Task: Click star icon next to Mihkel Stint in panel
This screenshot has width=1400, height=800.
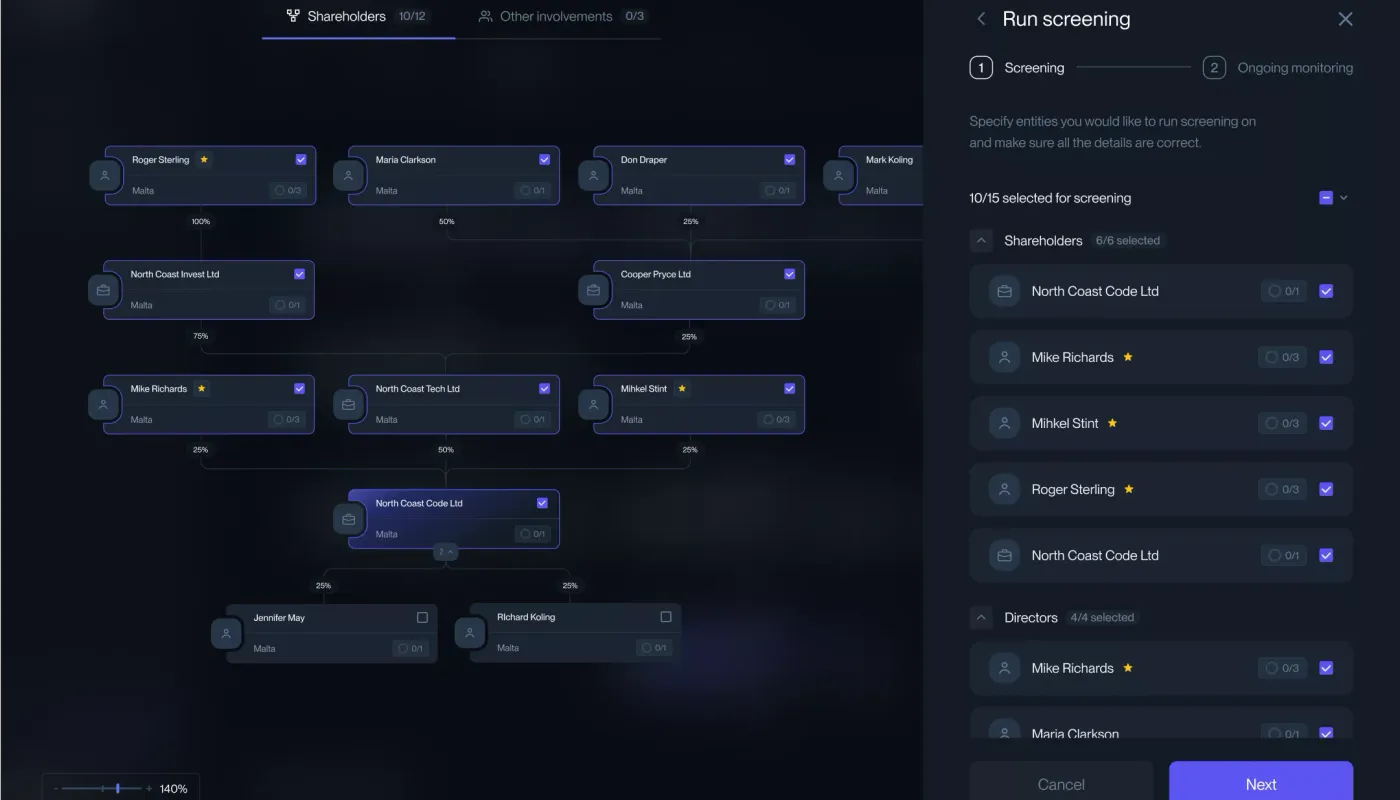Action: pyautogui.click(x=1112, y=423)
